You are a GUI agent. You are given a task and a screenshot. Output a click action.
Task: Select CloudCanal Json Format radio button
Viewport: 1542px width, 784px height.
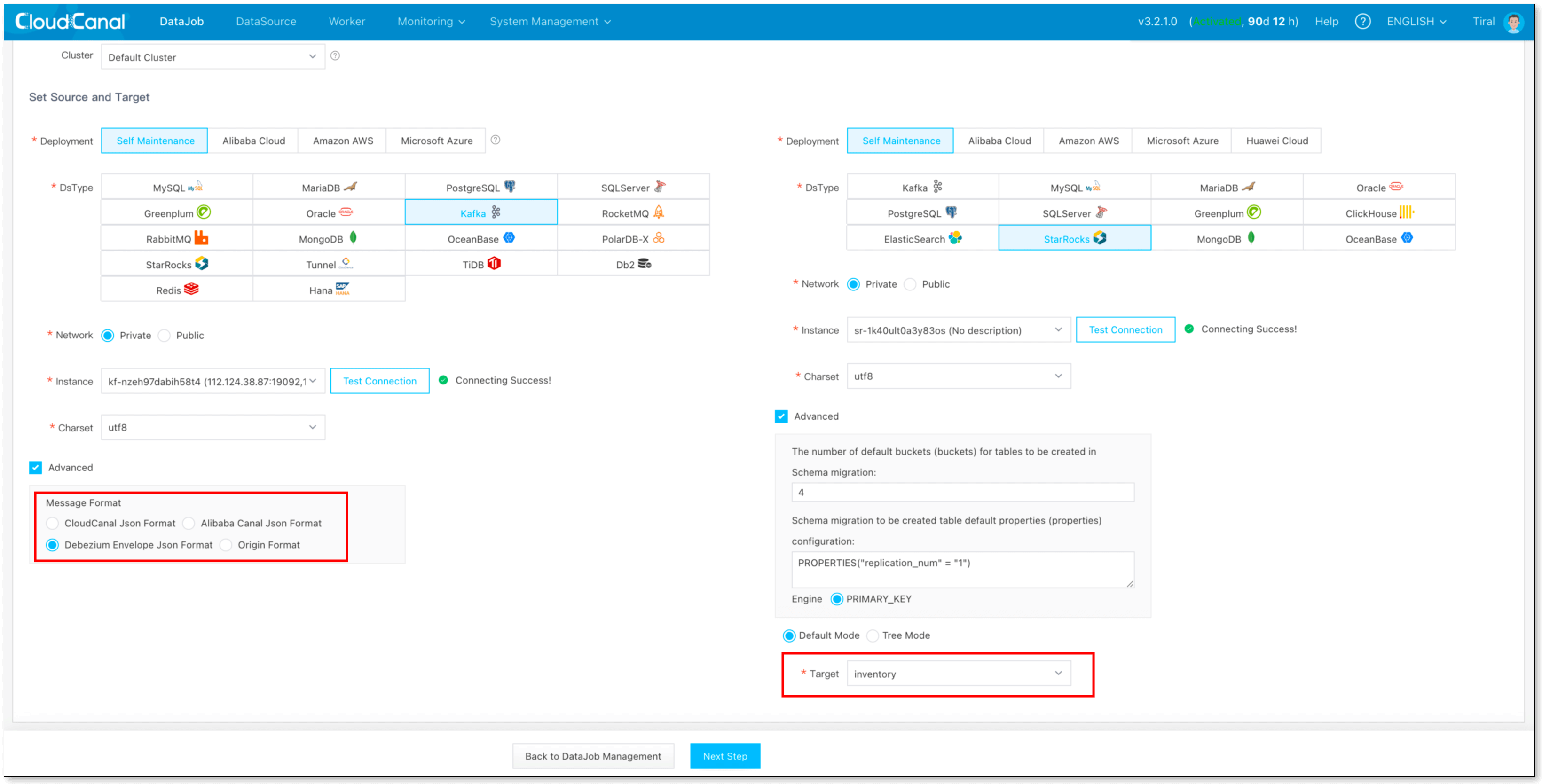[x=53, y=523]
